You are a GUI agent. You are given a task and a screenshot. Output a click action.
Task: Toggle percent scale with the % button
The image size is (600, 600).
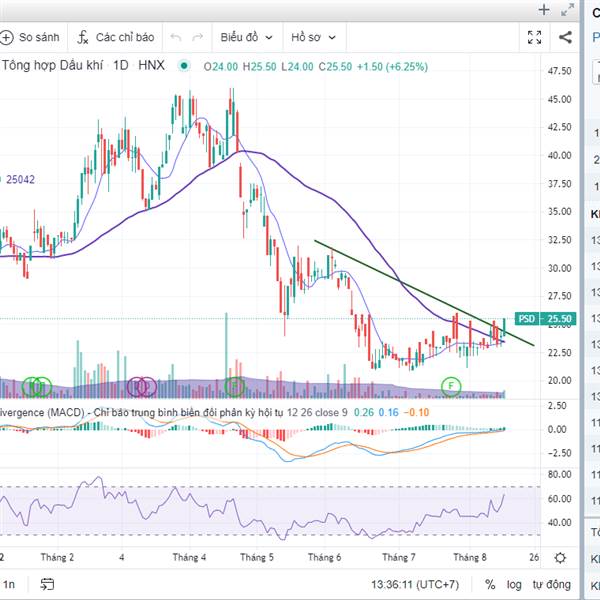click(x=490, y=584)
